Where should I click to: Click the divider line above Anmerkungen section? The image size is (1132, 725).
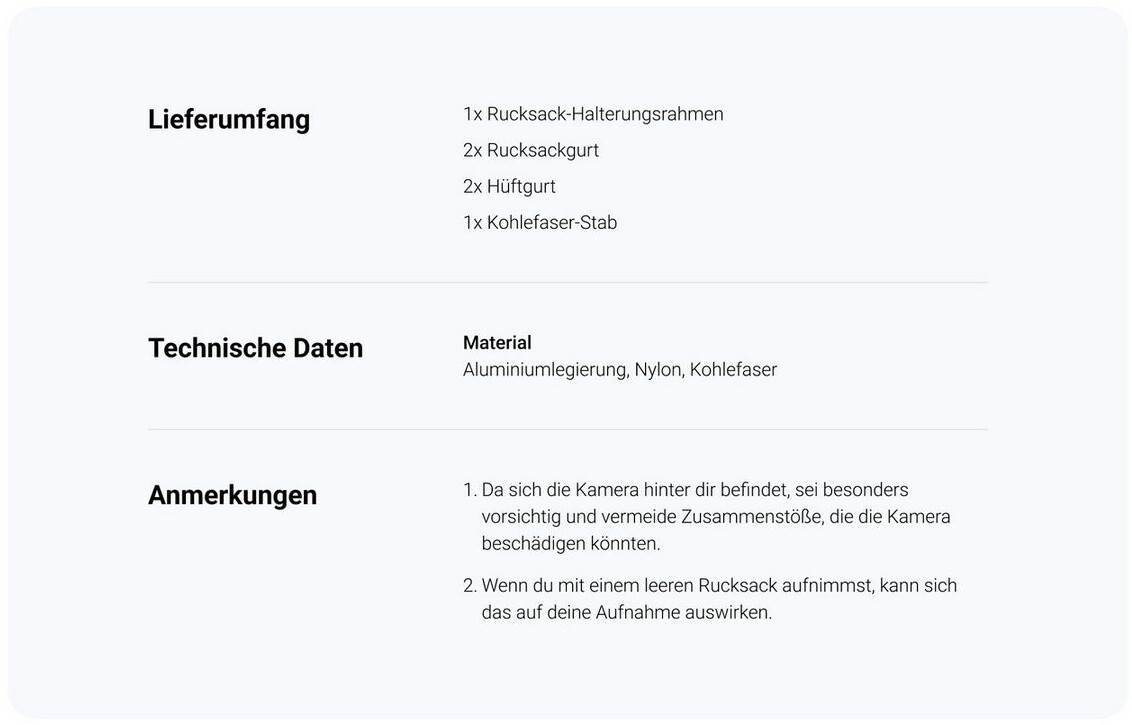tap(567, 430)
